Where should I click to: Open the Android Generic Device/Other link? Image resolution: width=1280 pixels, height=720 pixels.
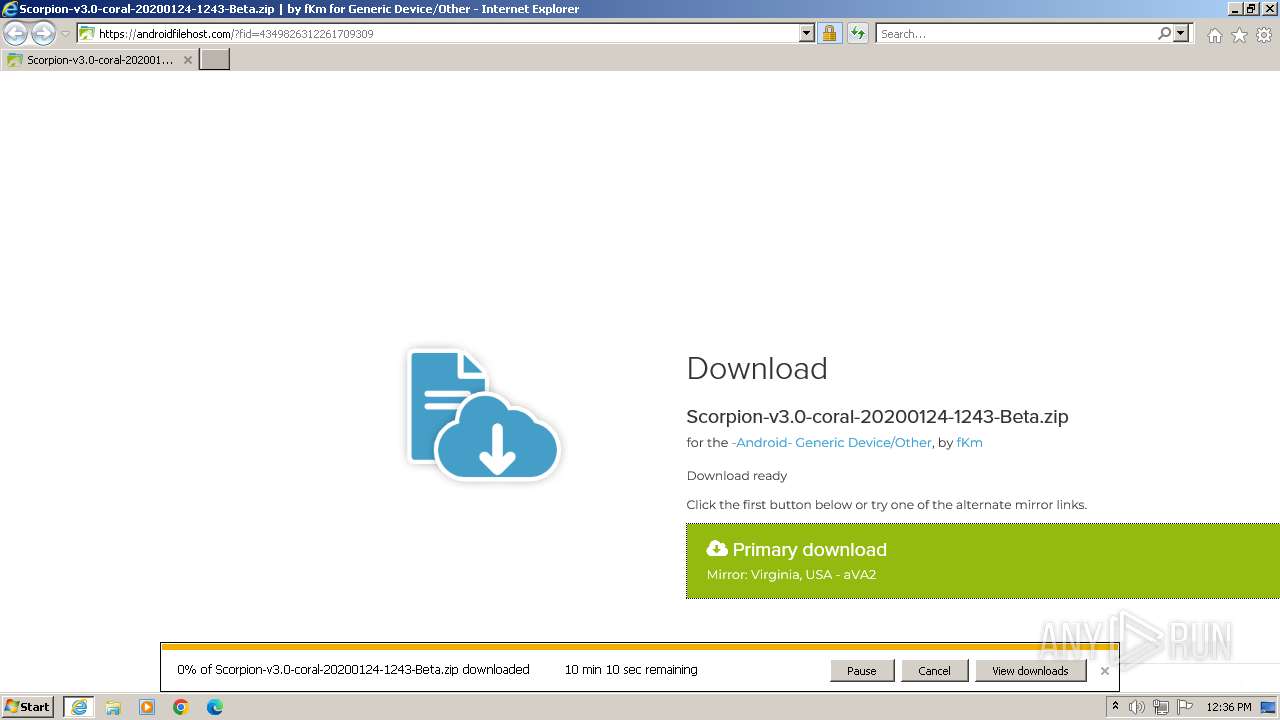(831, 442)
